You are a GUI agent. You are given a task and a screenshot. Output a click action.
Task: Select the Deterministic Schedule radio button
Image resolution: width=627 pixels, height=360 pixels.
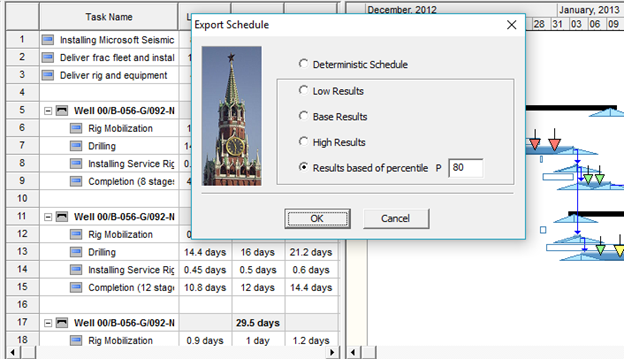click(304, 64)
